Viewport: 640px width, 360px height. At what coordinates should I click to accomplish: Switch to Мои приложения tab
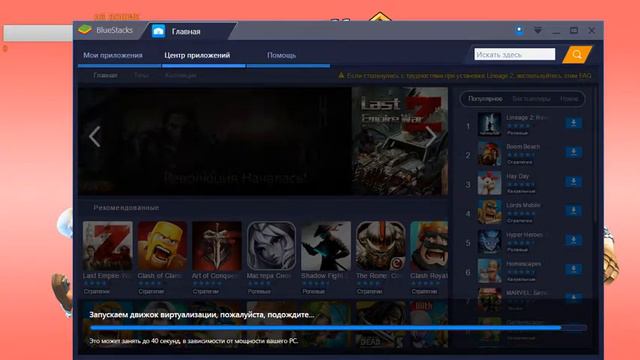pyautogui.click(x=113, y=55)
